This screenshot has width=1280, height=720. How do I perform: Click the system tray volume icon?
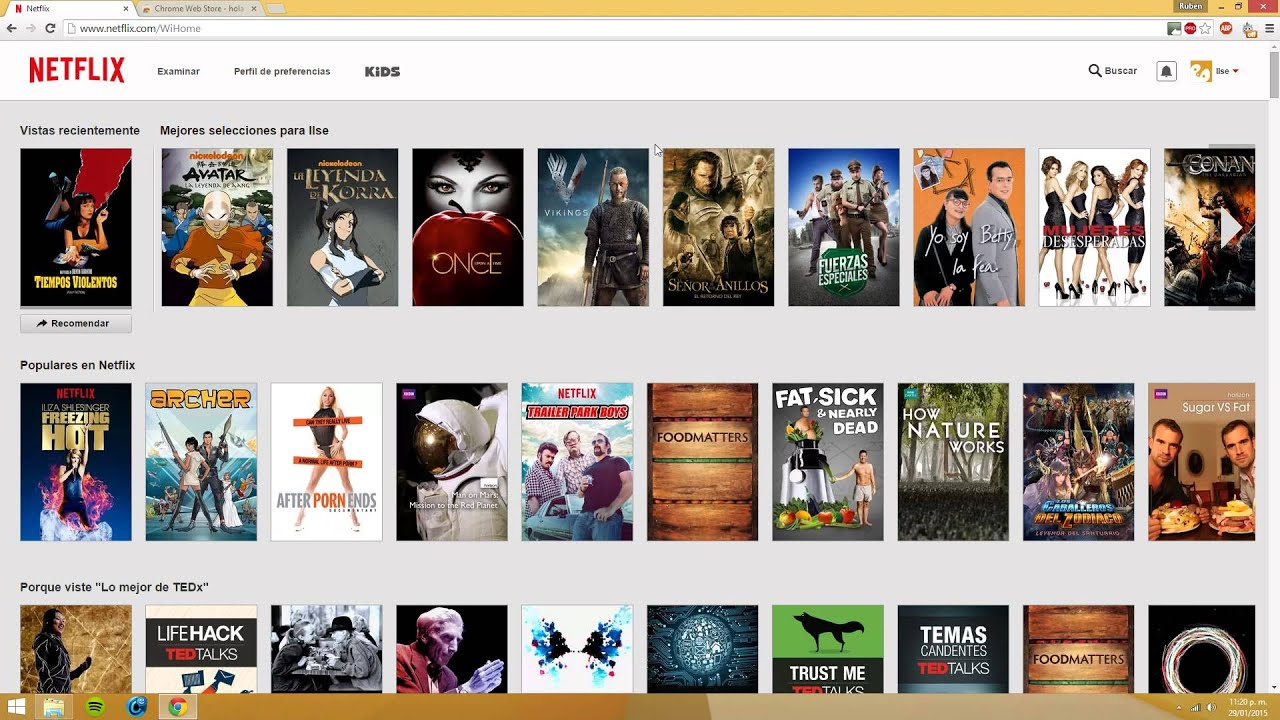(x=1211, y=707)
